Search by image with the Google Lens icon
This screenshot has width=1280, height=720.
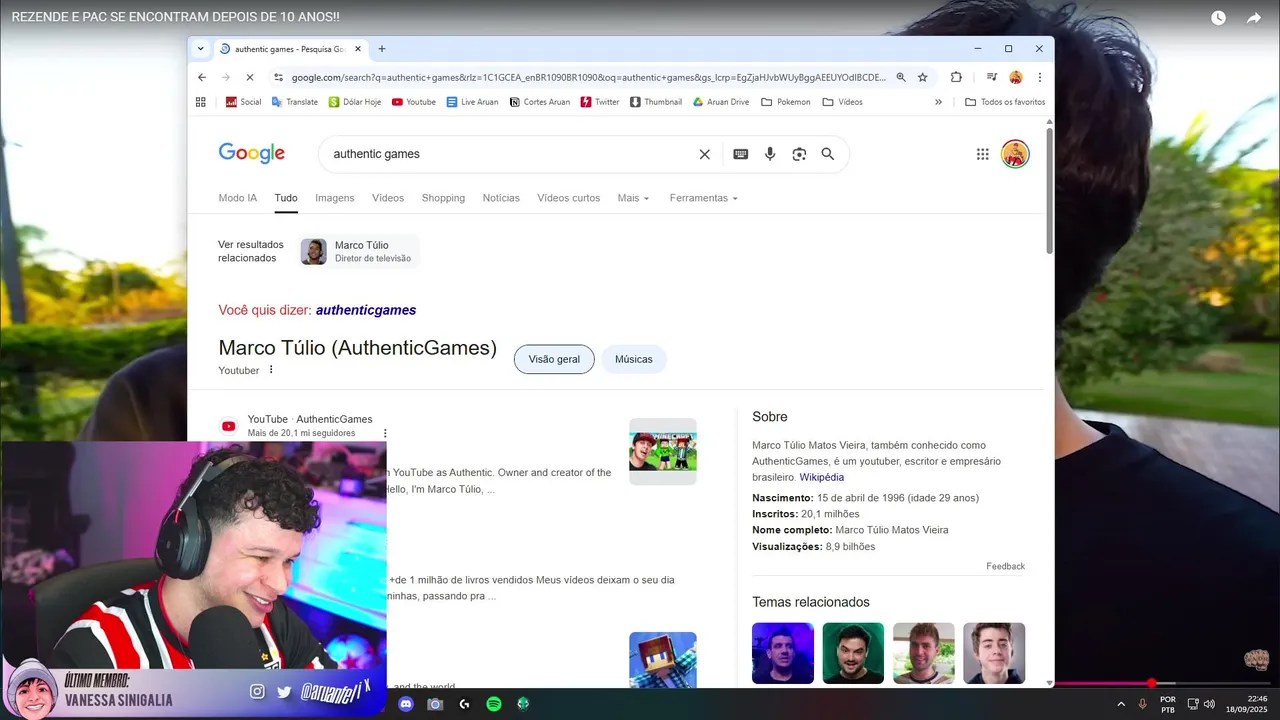(x=799, y=154)
